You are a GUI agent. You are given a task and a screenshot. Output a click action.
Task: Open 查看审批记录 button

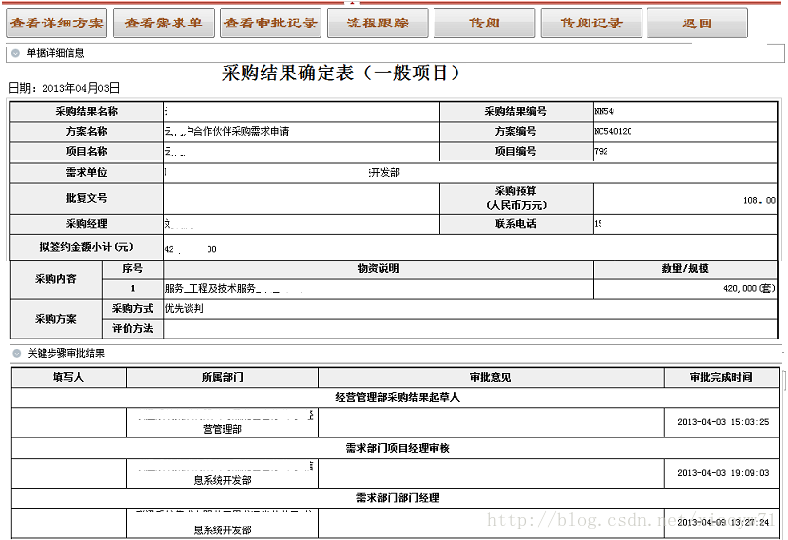coord(270,23)
